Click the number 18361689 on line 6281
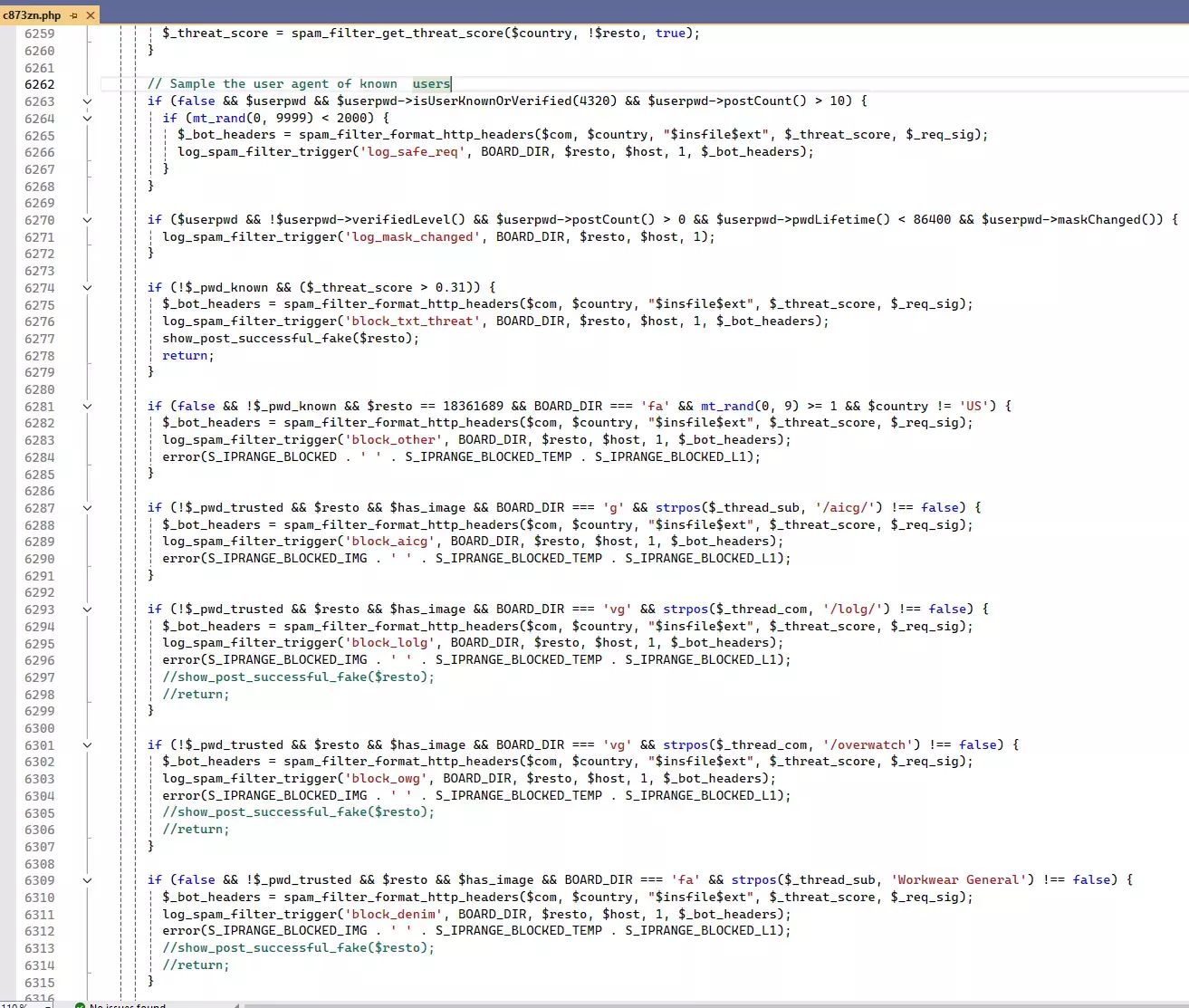The width and height of the screenshot is (1189, 1008). pyautogui.click(x=473, y=406)
